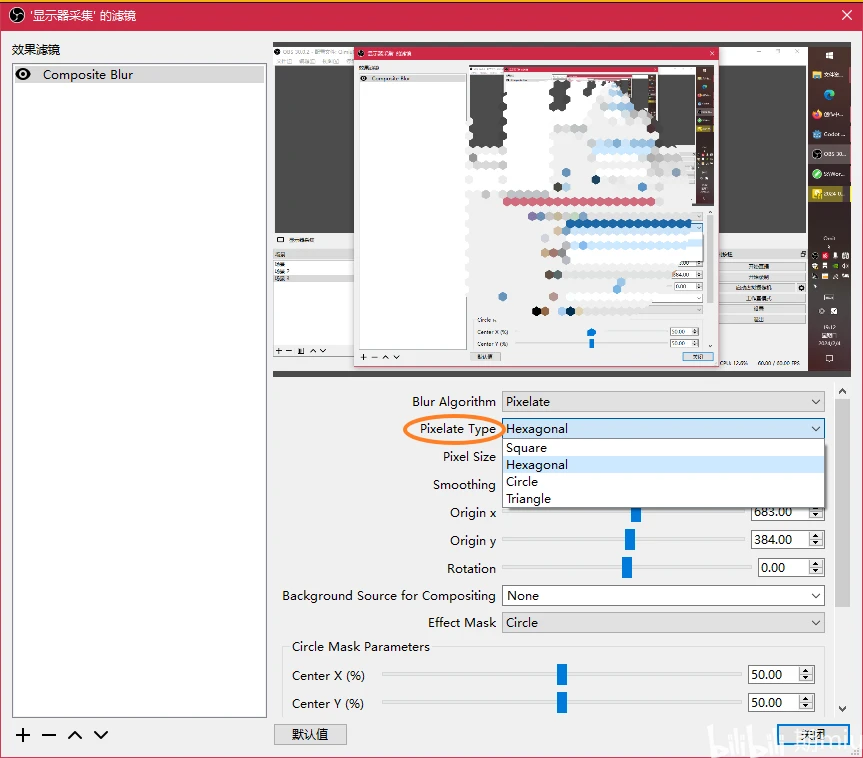
Task: Adjust the Origin x slider handle
Action: coord(636,515)
